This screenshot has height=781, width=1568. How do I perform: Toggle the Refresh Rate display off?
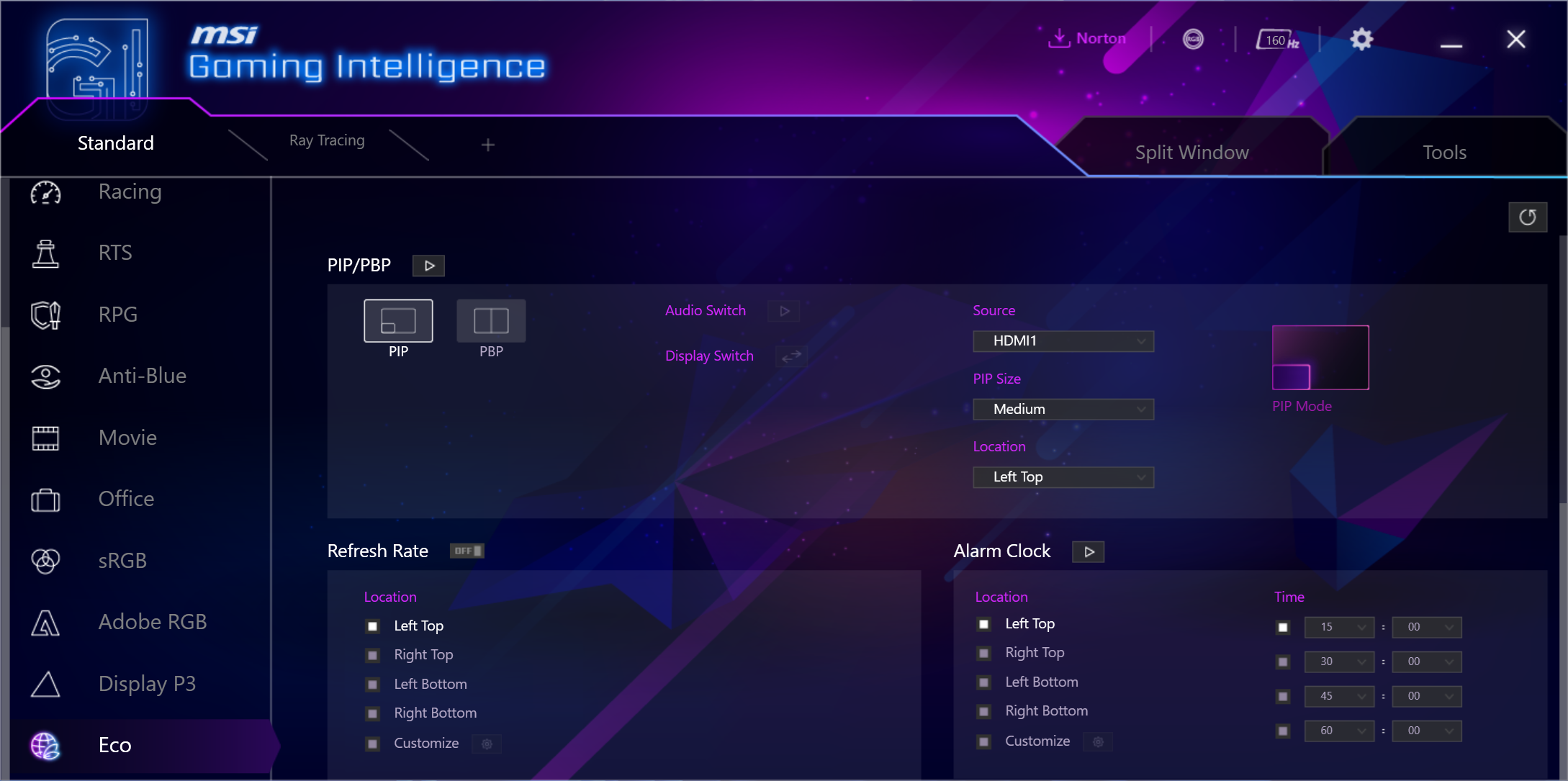pos(467,549)
